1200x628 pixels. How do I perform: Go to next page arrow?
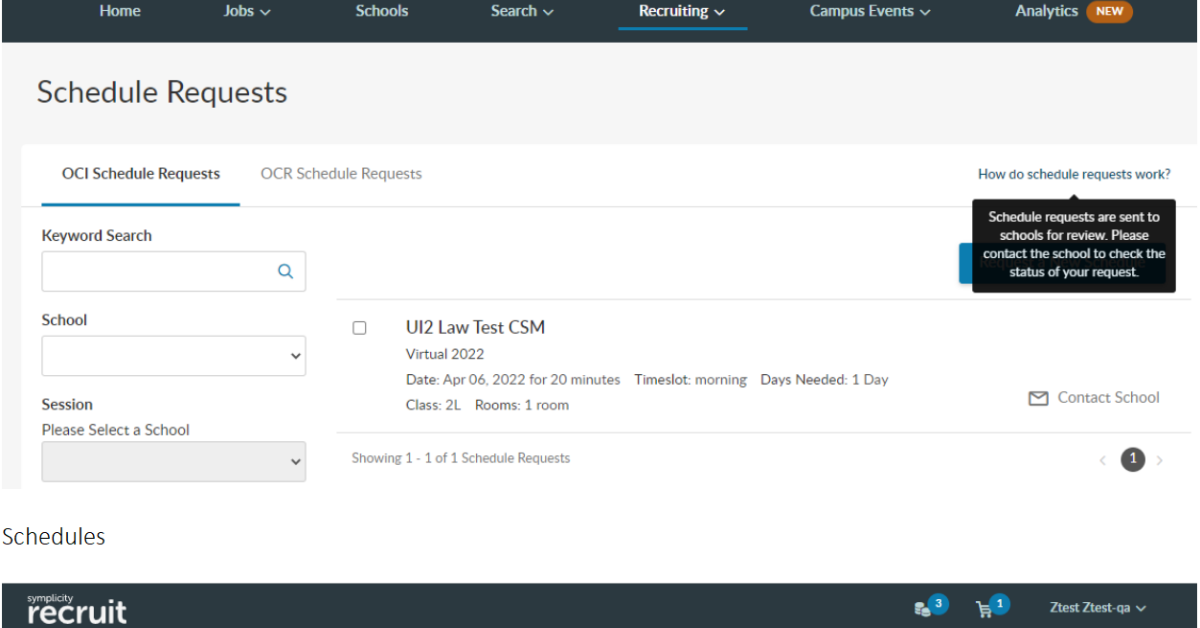(1160, 460)
